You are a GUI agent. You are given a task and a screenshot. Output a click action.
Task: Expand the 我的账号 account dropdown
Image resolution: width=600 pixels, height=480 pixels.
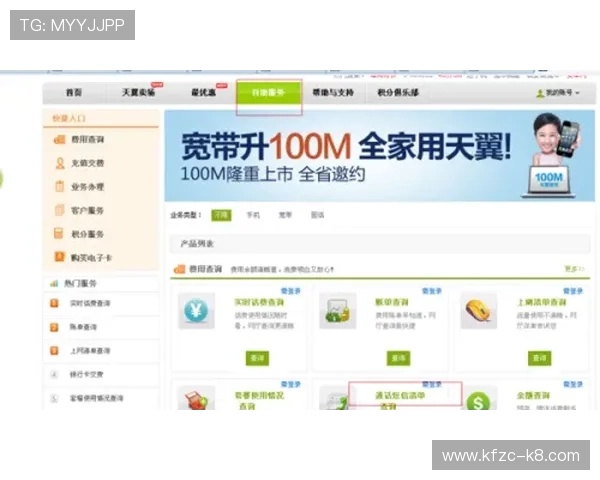[558, 93]
